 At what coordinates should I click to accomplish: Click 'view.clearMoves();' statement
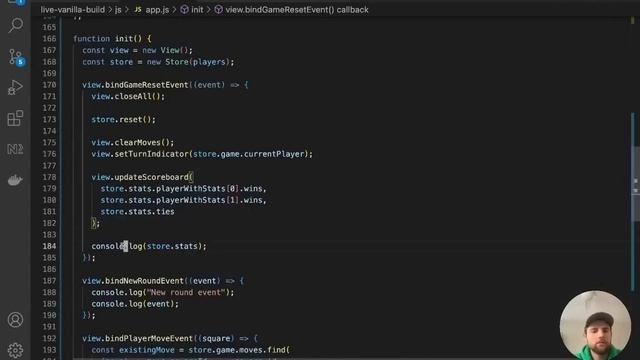coord(133,142)
